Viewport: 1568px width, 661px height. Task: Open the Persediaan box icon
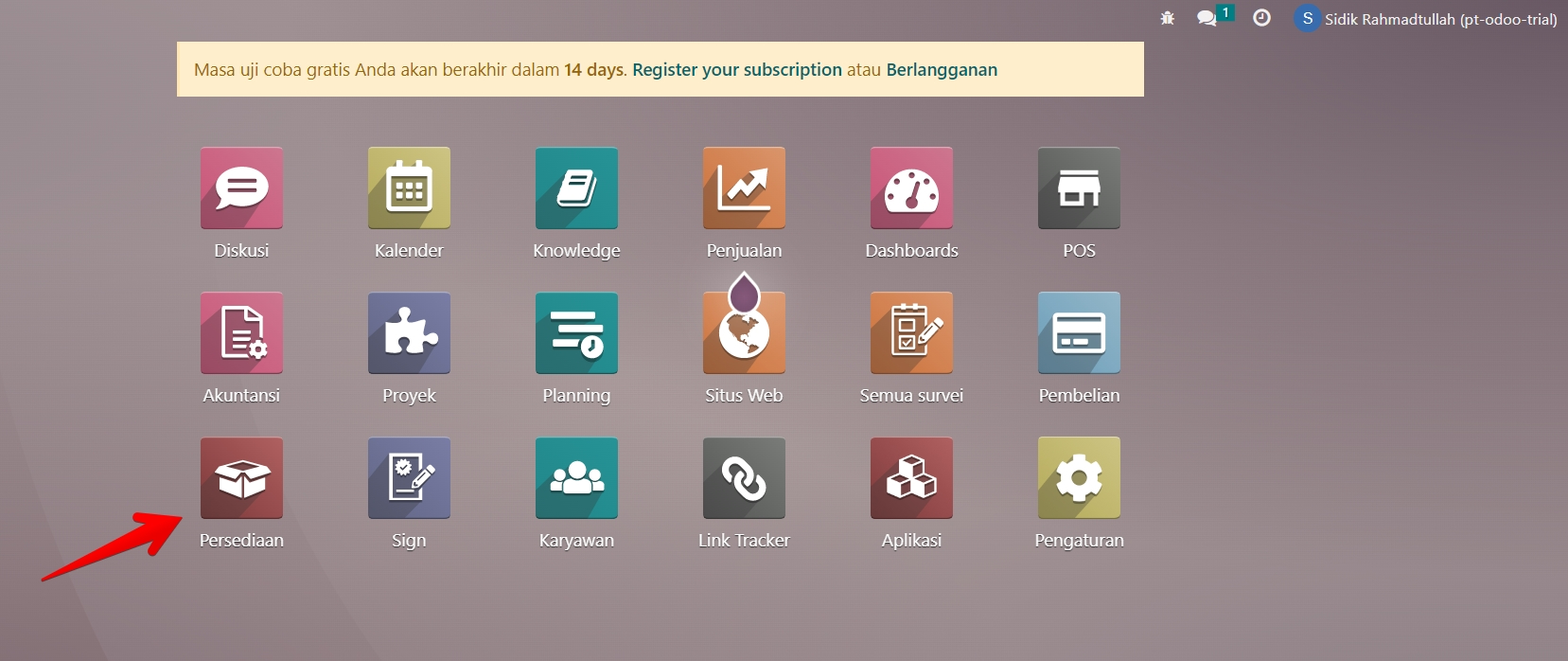(241, 478)
